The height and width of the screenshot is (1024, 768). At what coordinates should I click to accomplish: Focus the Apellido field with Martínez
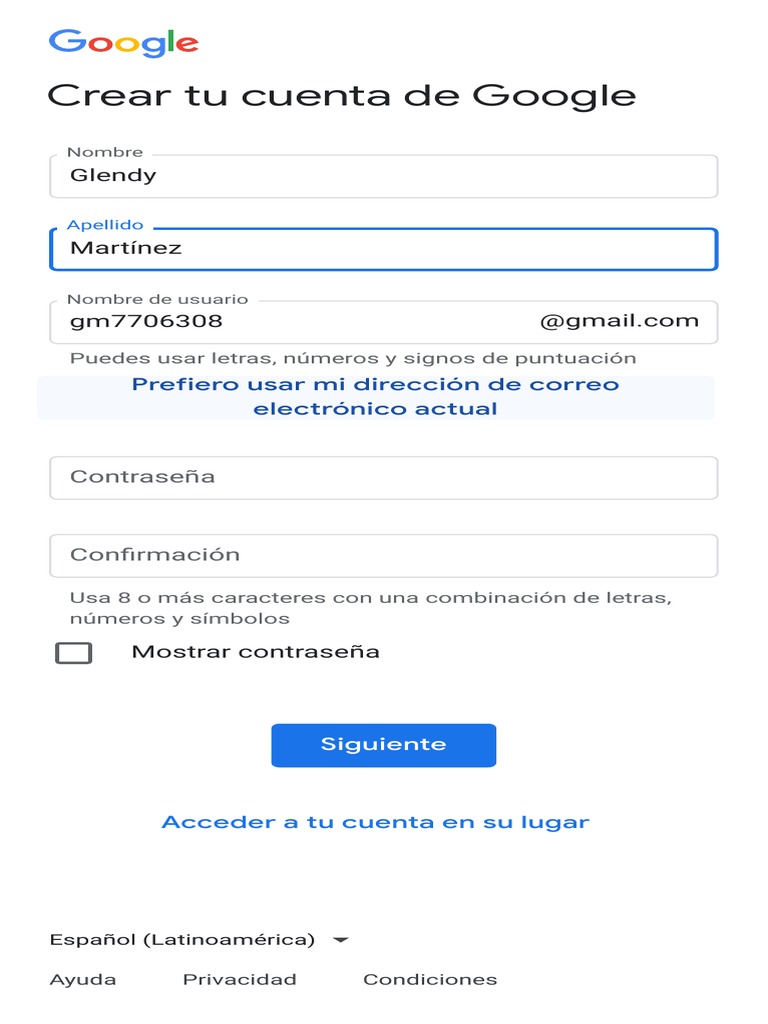[x=383, y=249]
